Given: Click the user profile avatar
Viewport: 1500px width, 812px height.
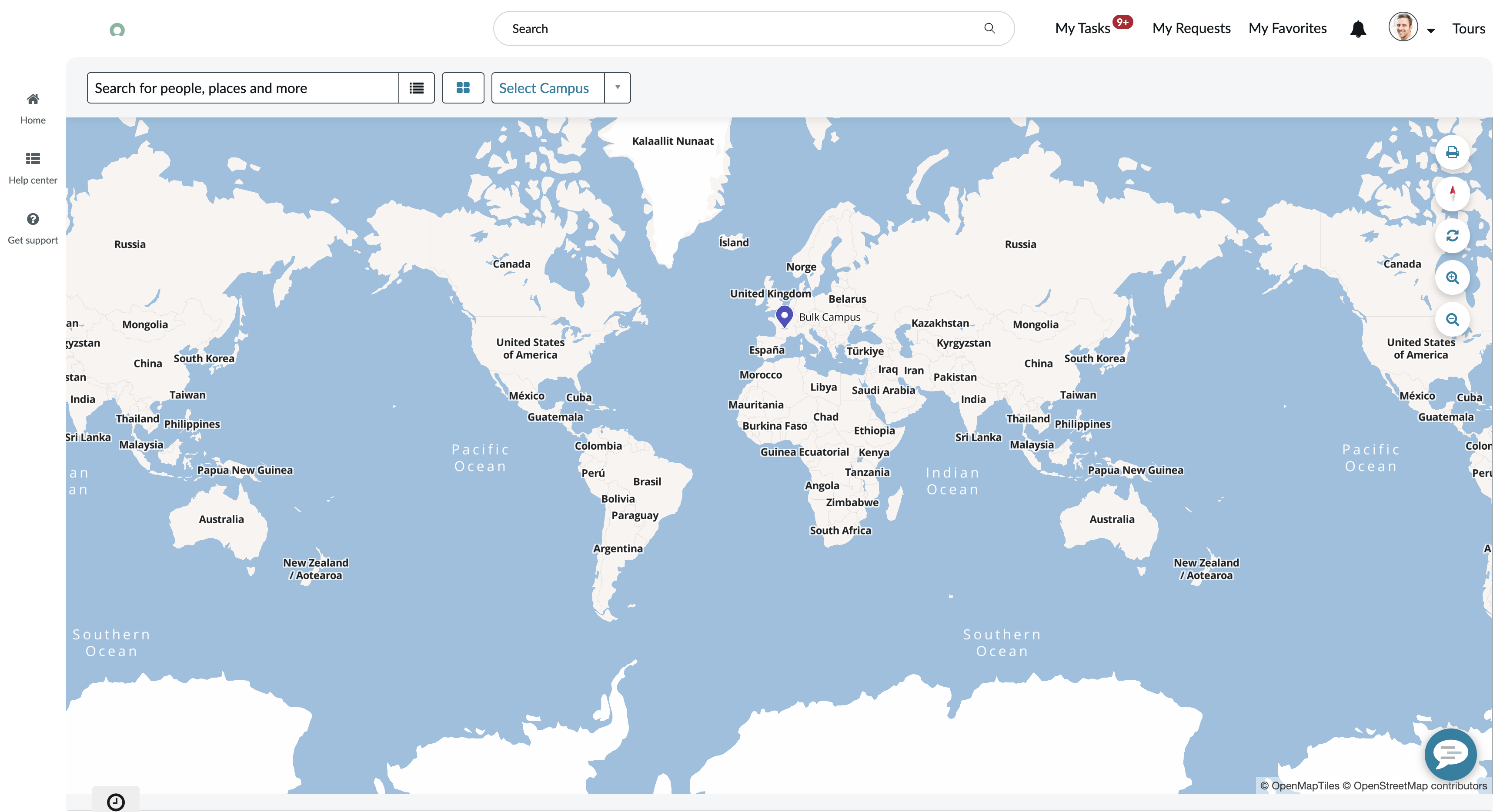Looking at the screenshot, I should [1403, 27].
